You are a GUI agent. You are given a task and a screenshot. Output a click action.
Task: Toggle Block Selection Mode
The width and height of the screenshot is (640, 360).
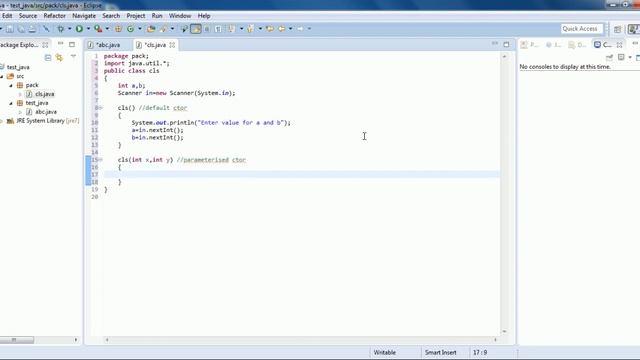click(207, 29)
